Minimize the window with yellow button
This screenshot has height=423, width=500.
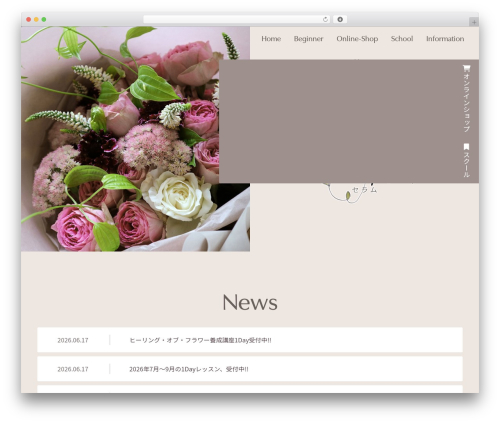pos(36,19)
